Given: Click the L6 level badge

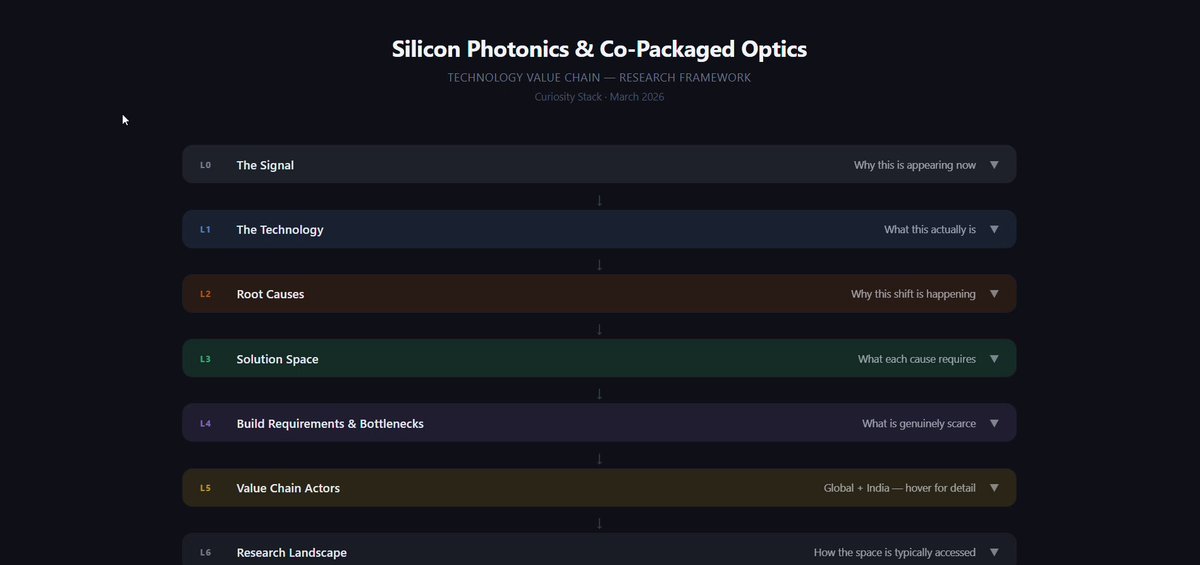Looking at the screenshot, I should 205,552.
